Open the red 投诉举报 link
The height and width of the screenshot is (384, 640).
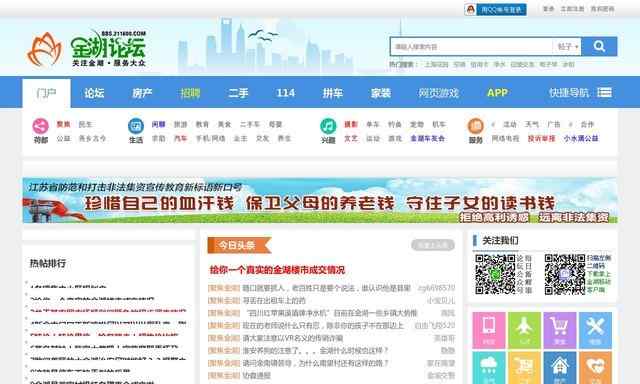541,139
